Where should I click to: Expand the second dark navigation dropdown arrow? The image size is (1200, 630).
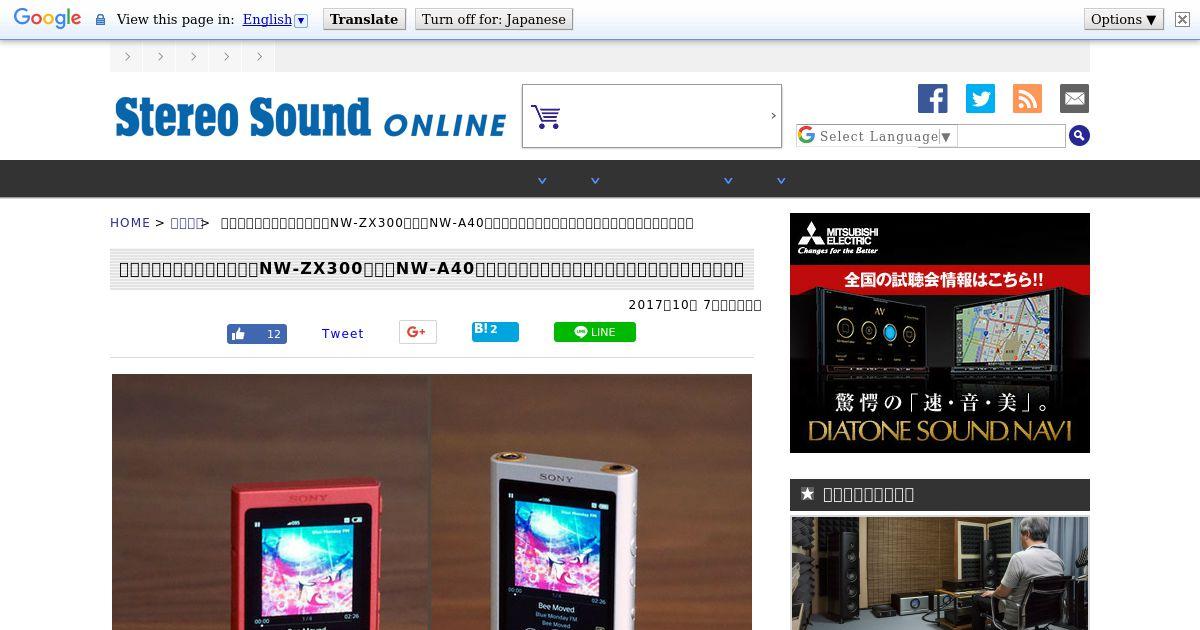pyautogui.click(x=595, y=181)
